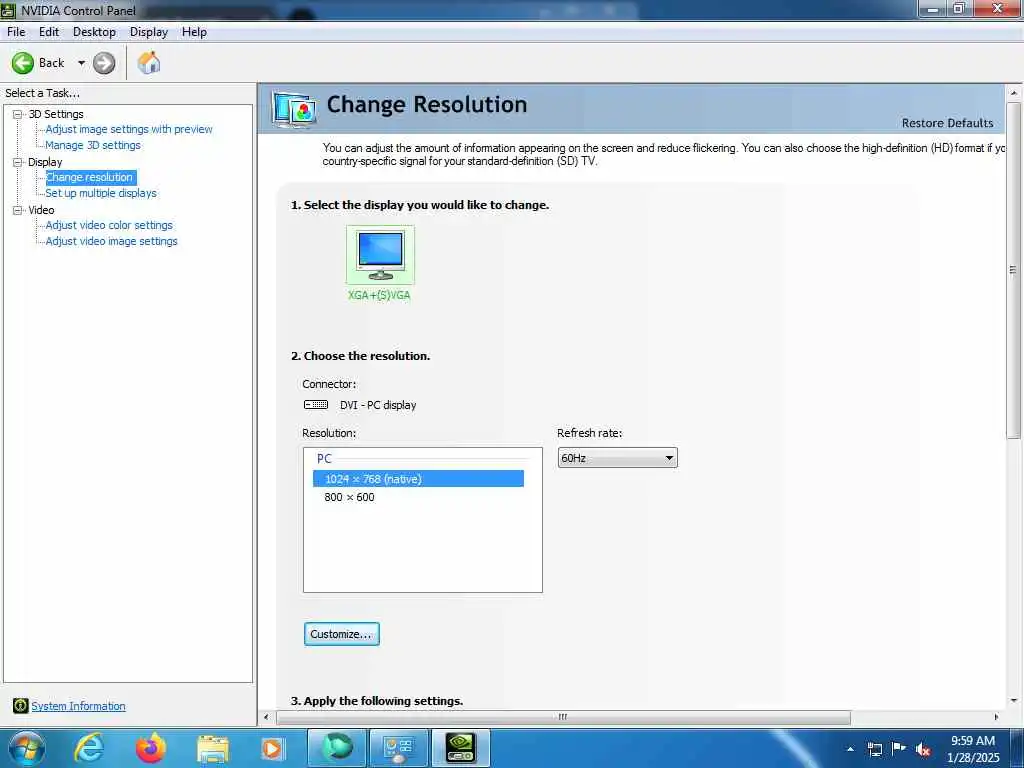1024x768 pixels.
Task: Click the green round app in the taskbar
Action: [336, 748]
